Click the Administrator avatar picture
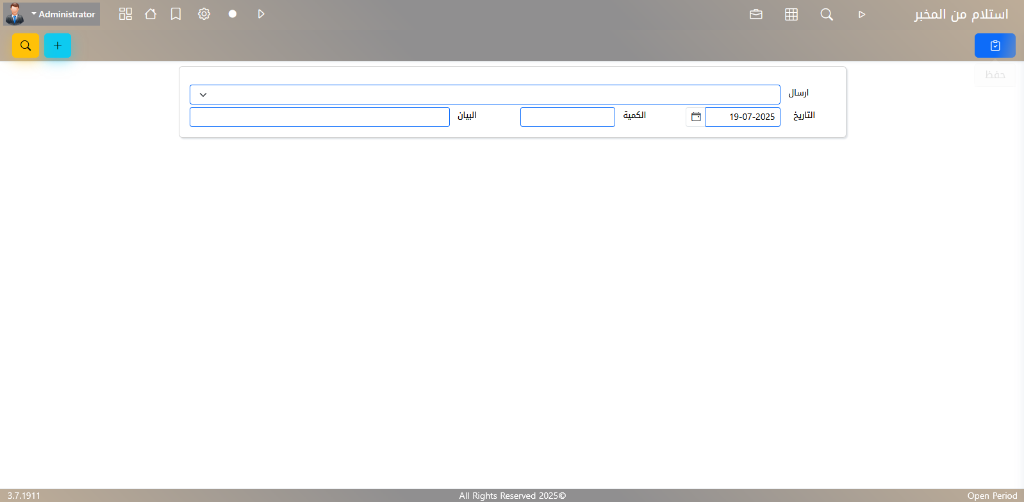1024x502 pixels. [14, 14]
